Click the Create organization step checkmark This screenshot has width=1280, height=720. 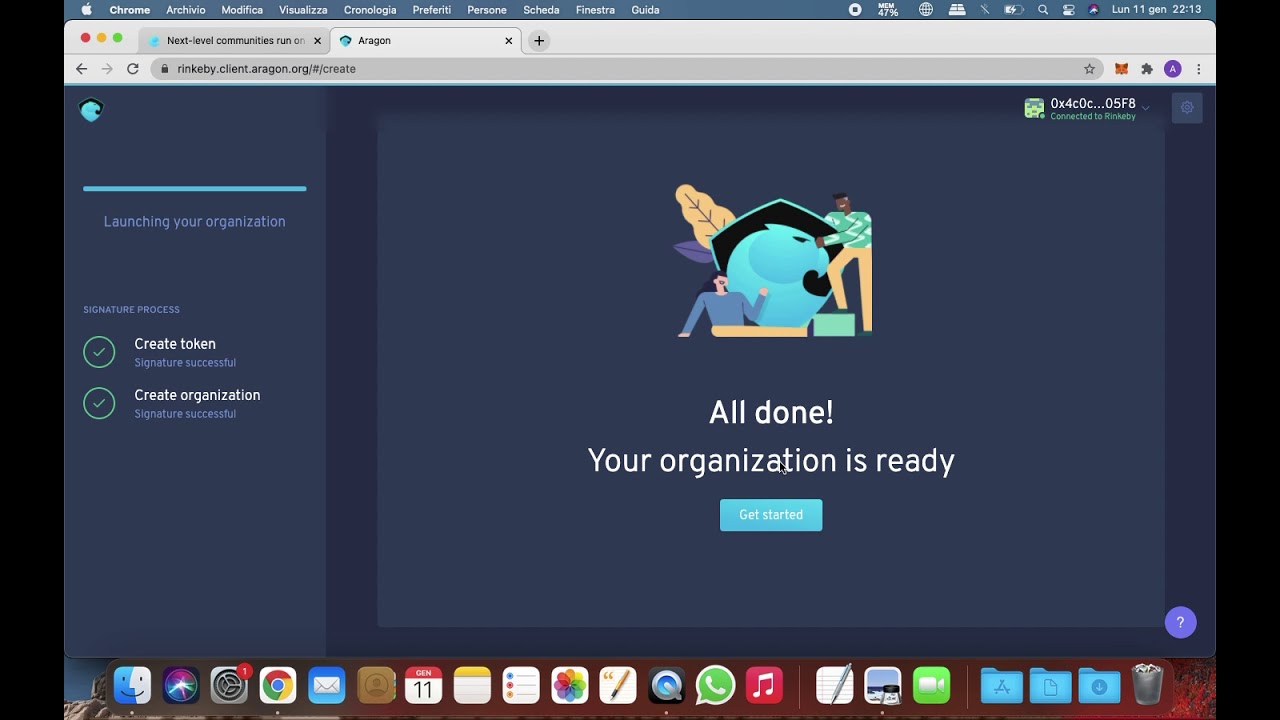(x=99, y=403)
